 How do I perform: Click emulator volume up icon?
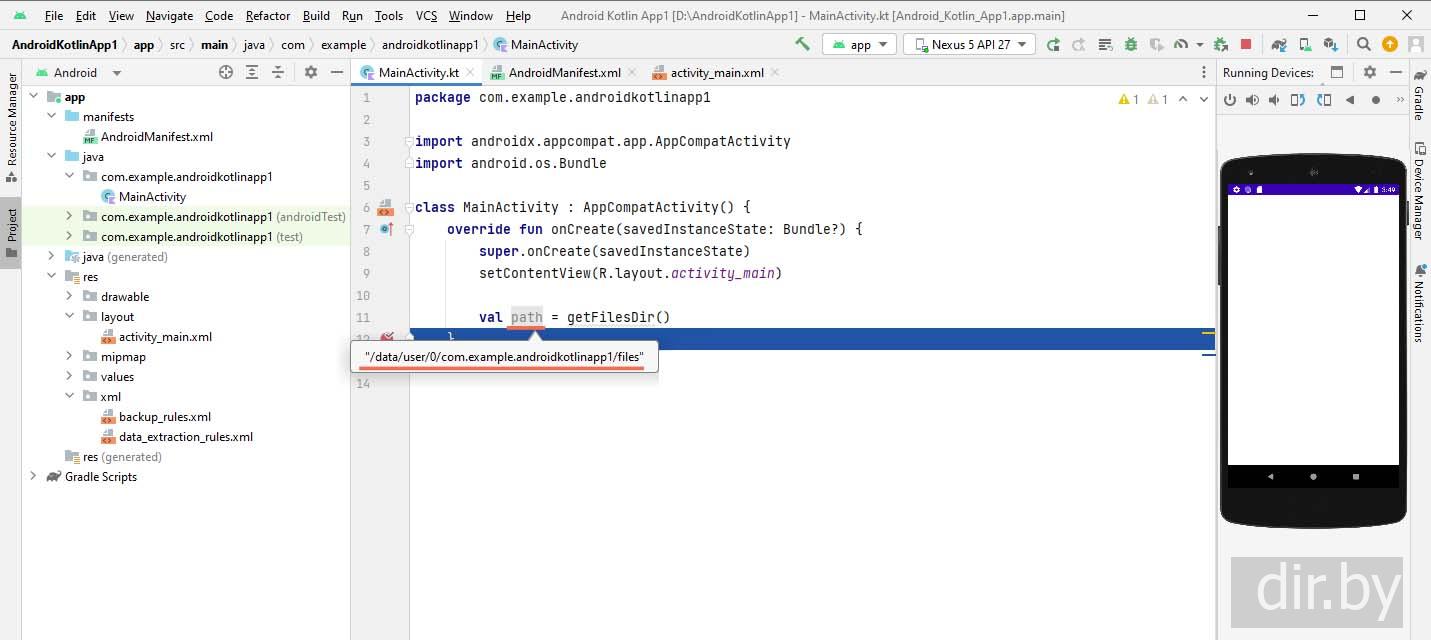[x=1252, y=100]
